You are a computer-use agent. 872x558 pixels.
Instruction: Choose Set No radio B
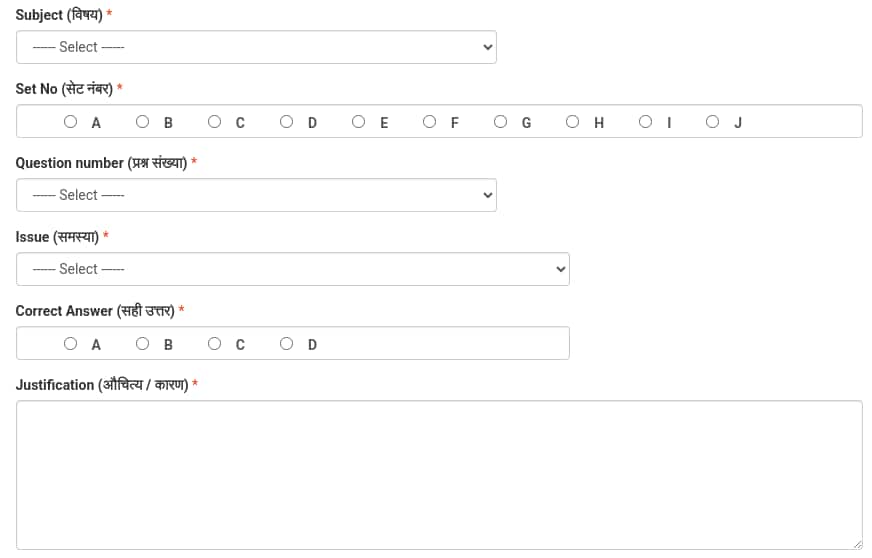(142, 122)
